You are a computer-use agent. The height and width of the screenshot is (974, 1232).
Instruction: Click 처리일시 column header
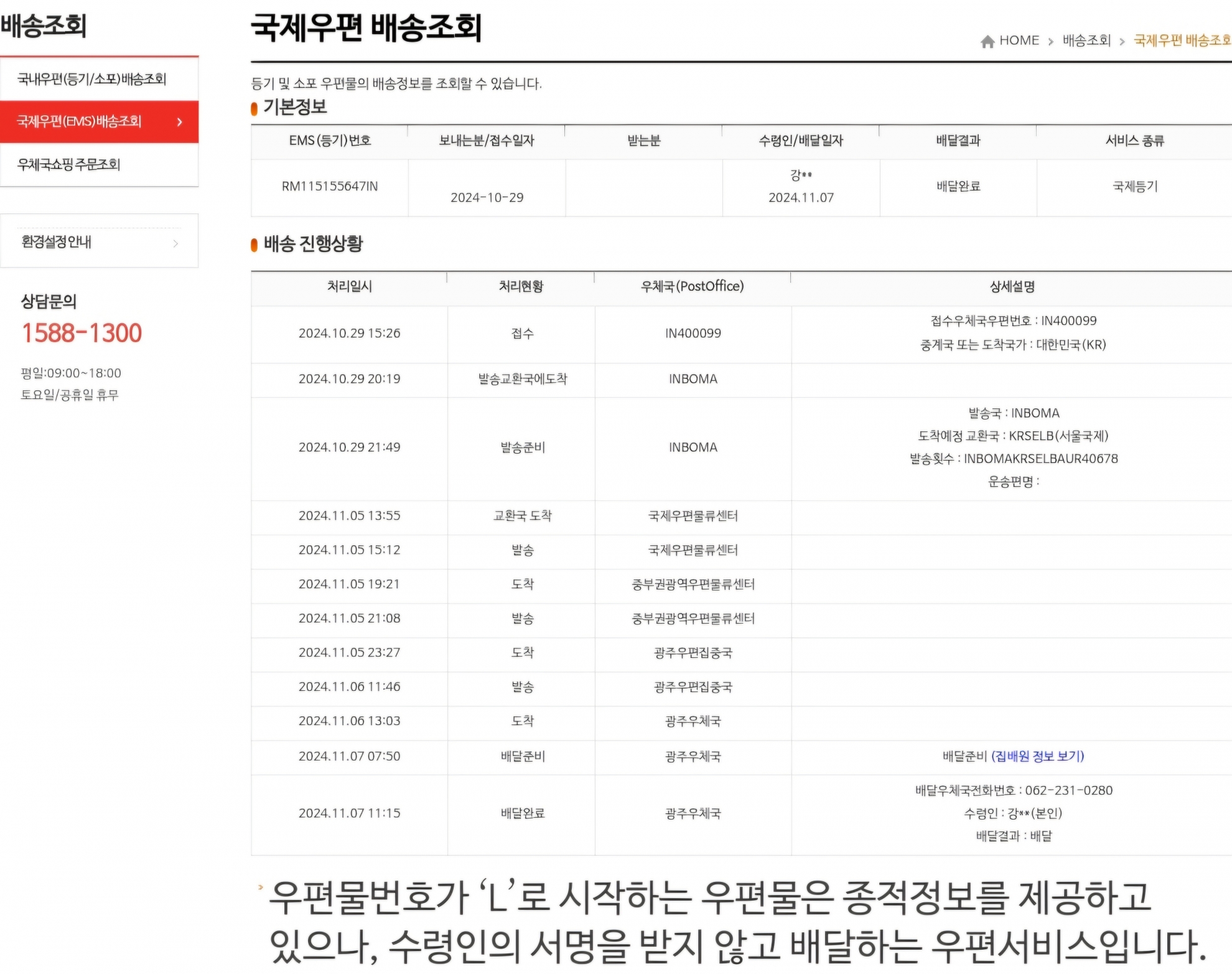(349, 286)
